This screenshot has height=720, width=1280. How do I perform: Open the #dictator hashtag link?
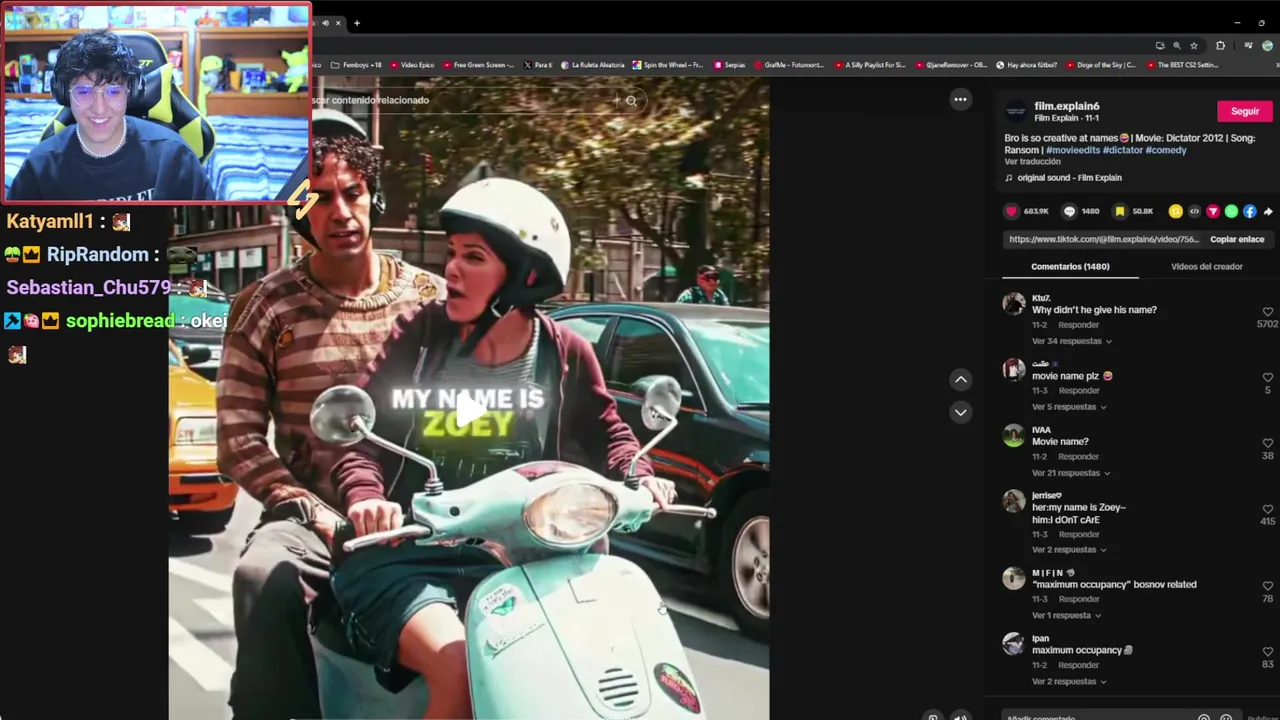tap(1122, 150)
